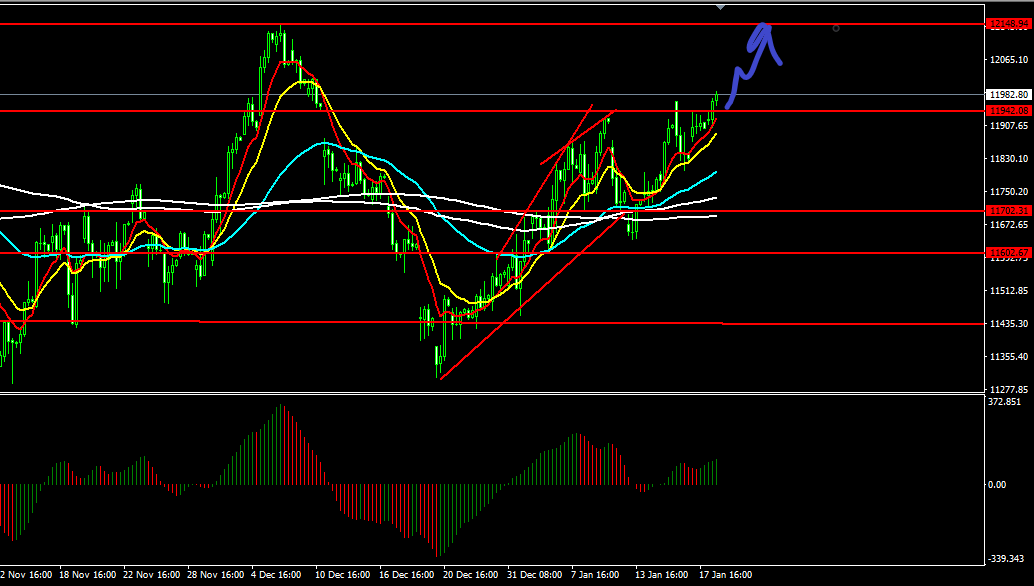Image resolution: width=1034 pixels, height=586 pixels.
Task: Click the chart shift triangle marker at top
Action: click(721, 7)
